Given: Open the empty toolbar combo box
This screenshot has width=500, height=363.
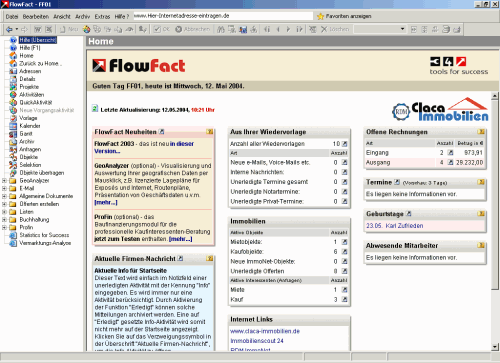Looking at the screenshot, I should 380,29.
